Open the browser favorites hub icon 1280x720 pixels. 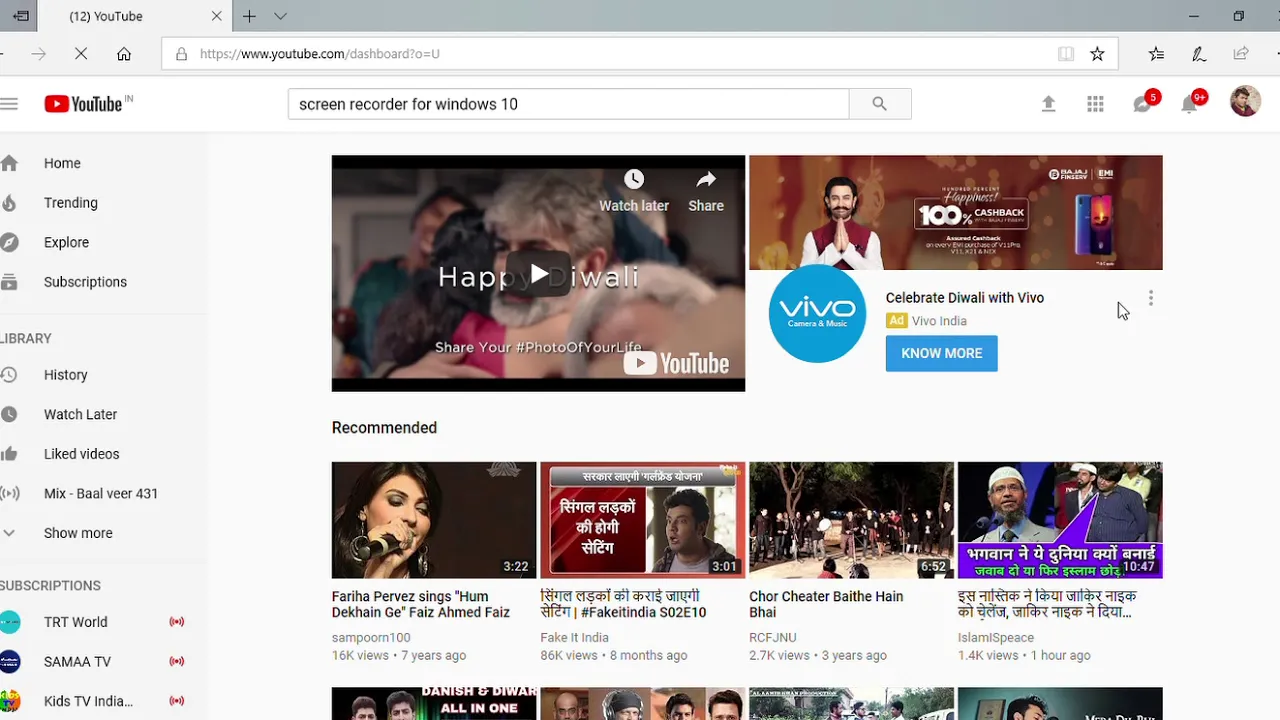point(1156,54)
